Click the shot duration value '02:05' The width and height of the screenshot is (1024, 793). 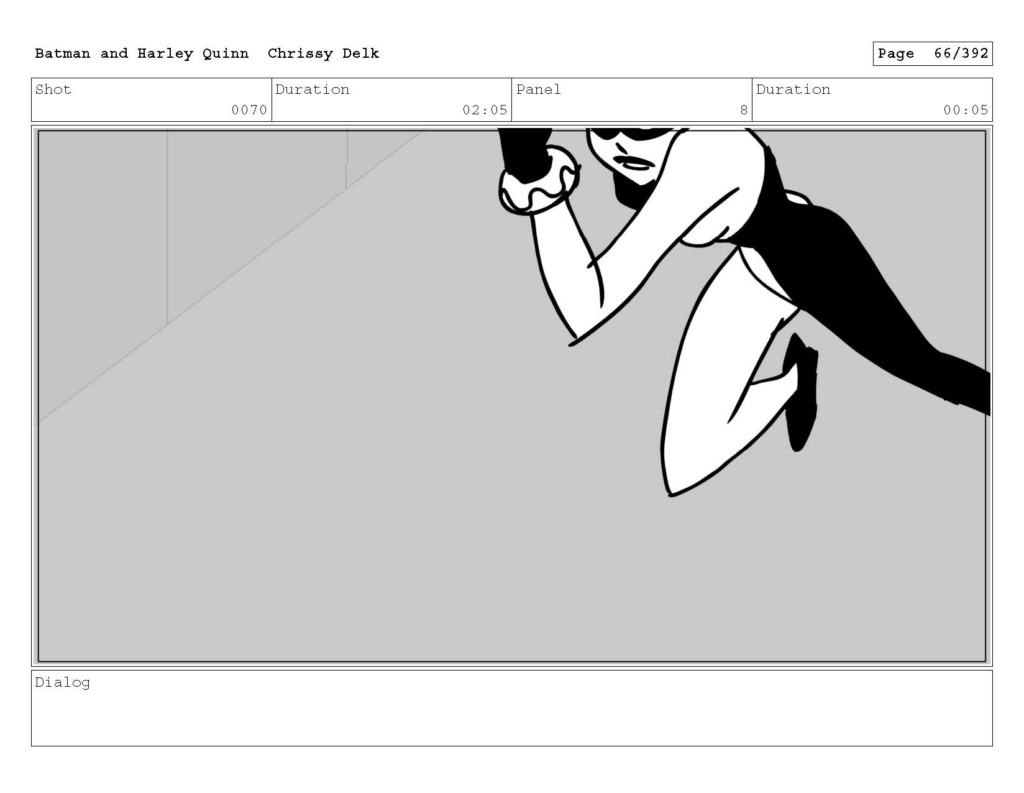pos(485,110)
